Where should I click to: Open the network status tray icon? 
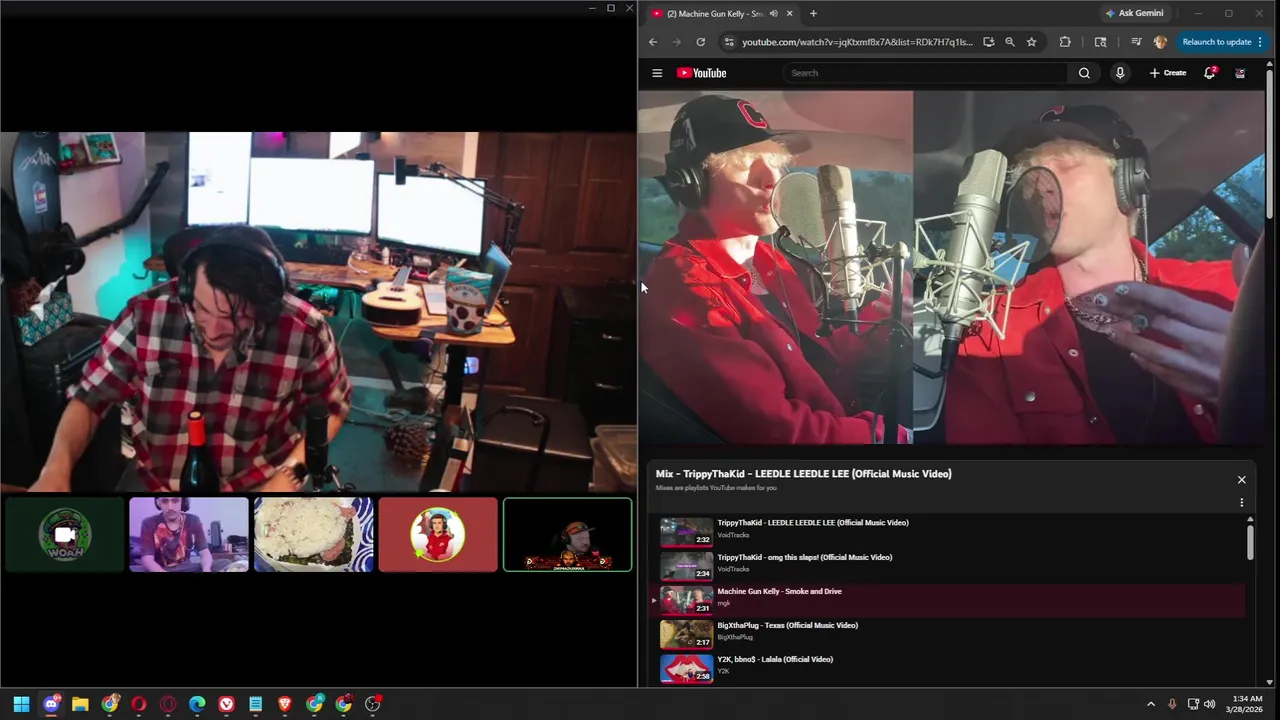(1193, 704)
